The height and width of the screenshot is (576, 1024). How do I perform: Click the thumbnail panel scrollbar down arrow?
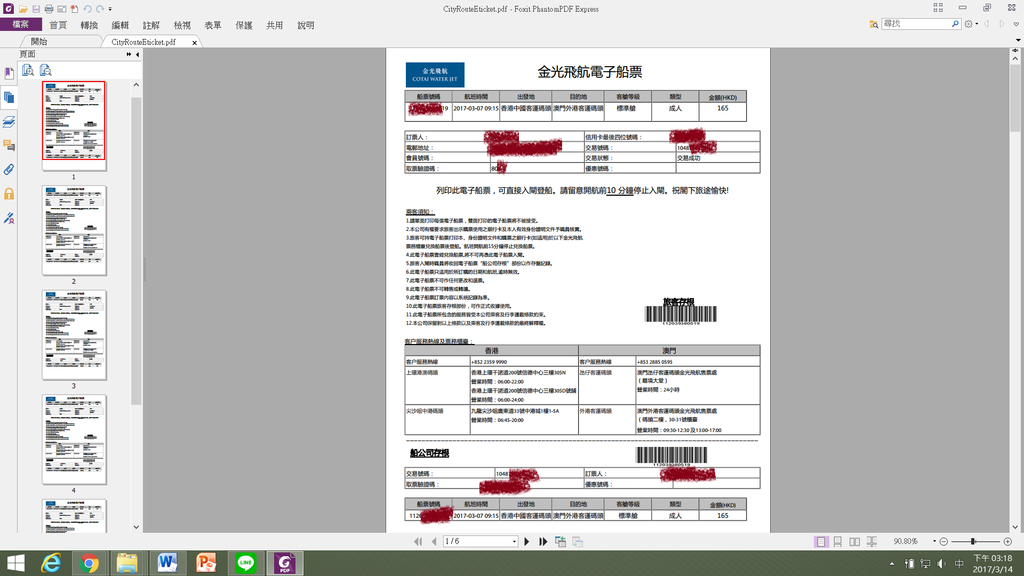pos(136,527)
